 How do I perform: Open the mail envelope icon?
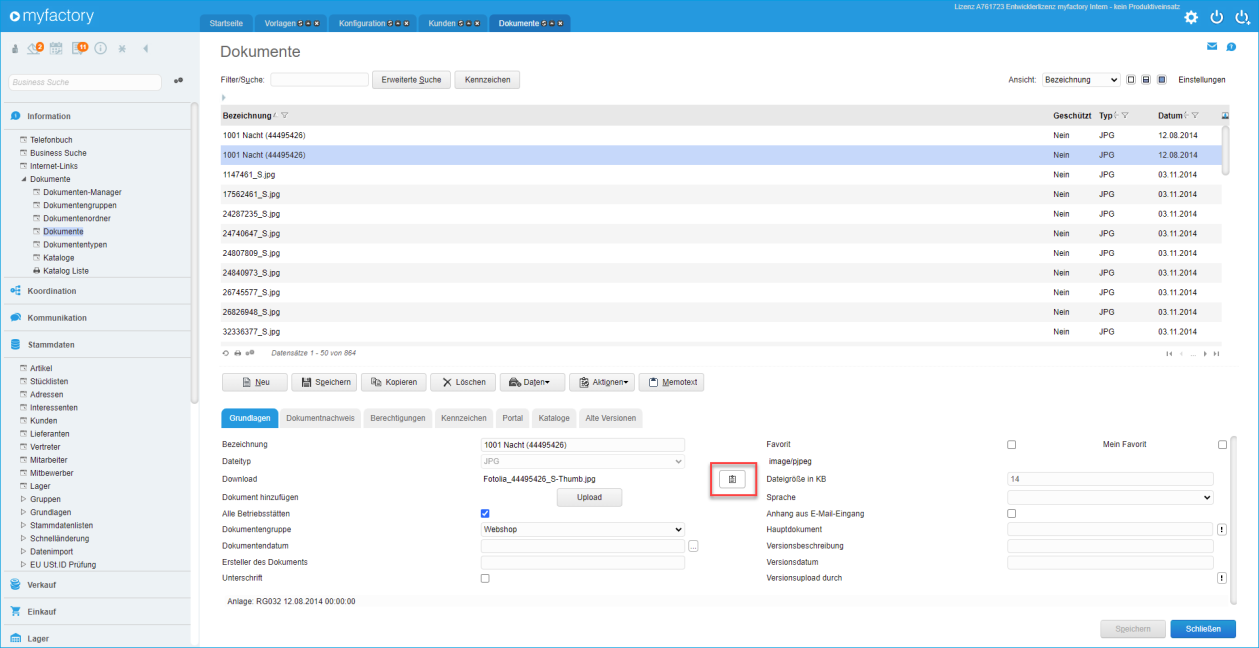(x=1212, y=46)
